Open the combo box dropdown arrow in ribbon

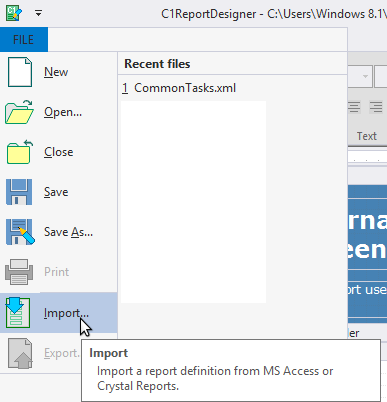(365, 76)
